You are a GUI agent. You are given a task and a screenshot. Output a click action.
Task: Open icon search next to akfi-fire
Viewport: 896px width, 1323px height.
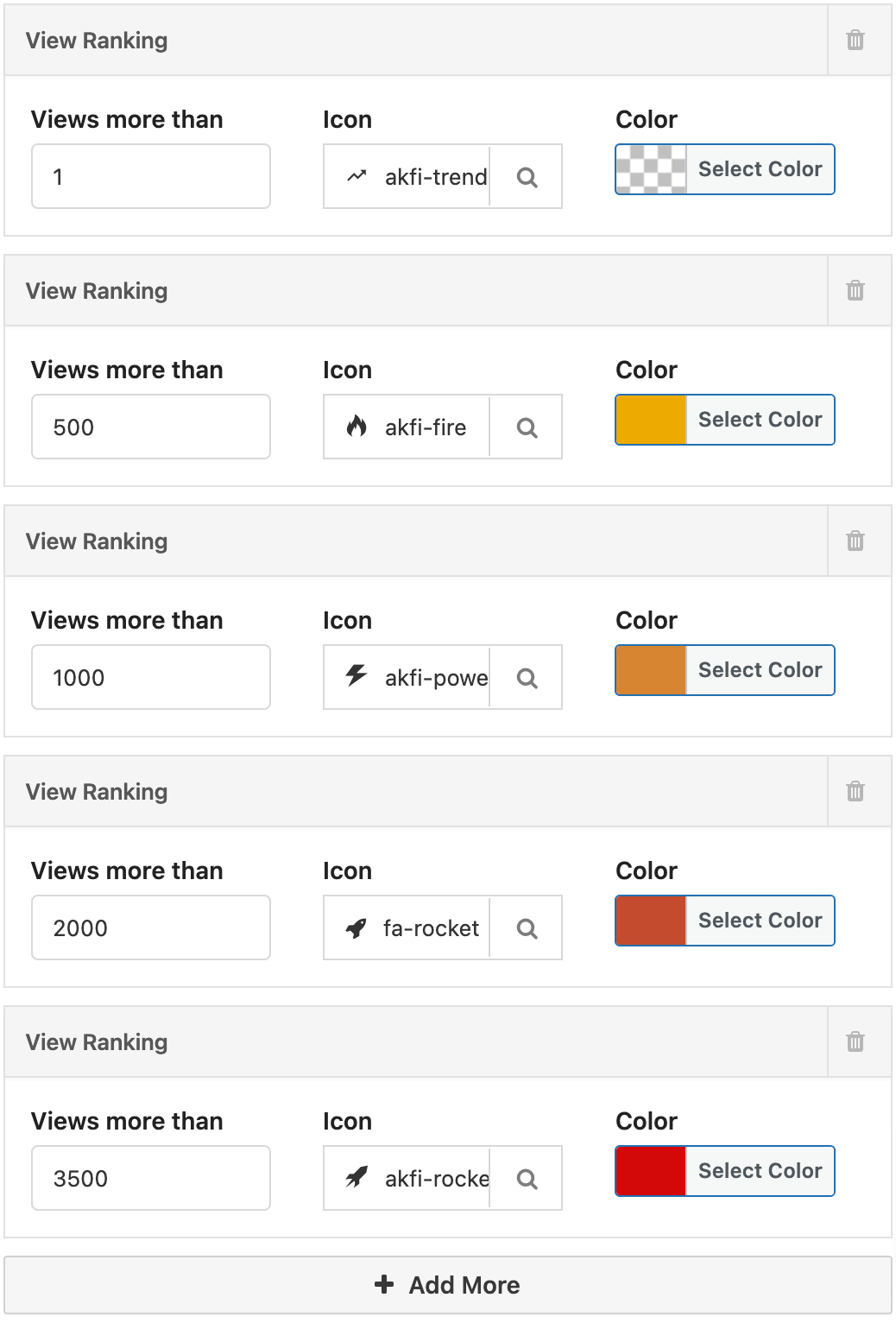pyautogui.click(x=527, y=427)
